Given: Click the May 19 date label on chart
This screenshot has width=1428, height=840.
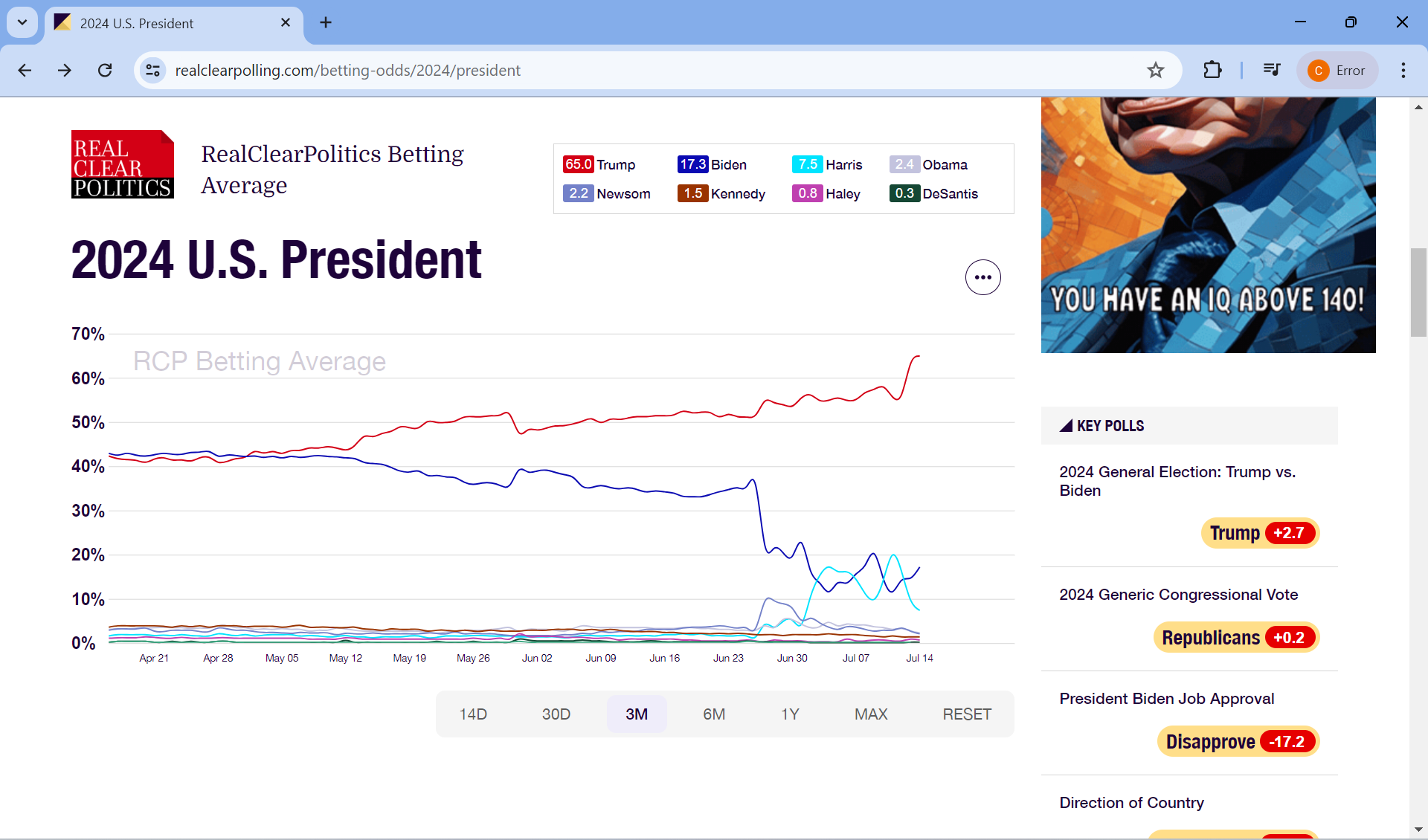Looking at the screenshot, I should click(409, 658).
